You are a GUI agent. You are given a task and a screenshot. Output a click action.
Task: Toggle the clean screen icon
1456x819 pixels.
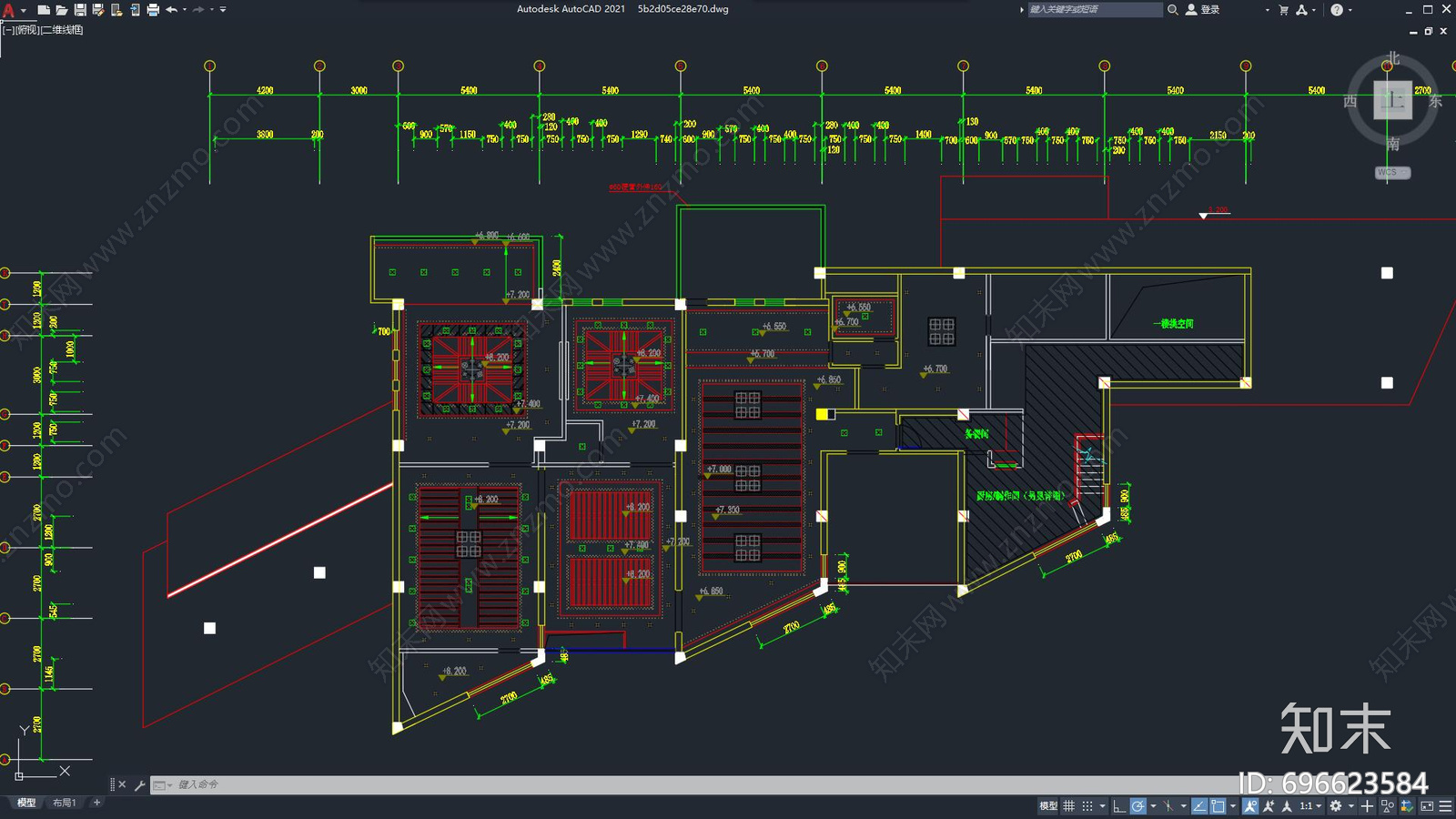pyautogui.click(x=1427, y=805)
